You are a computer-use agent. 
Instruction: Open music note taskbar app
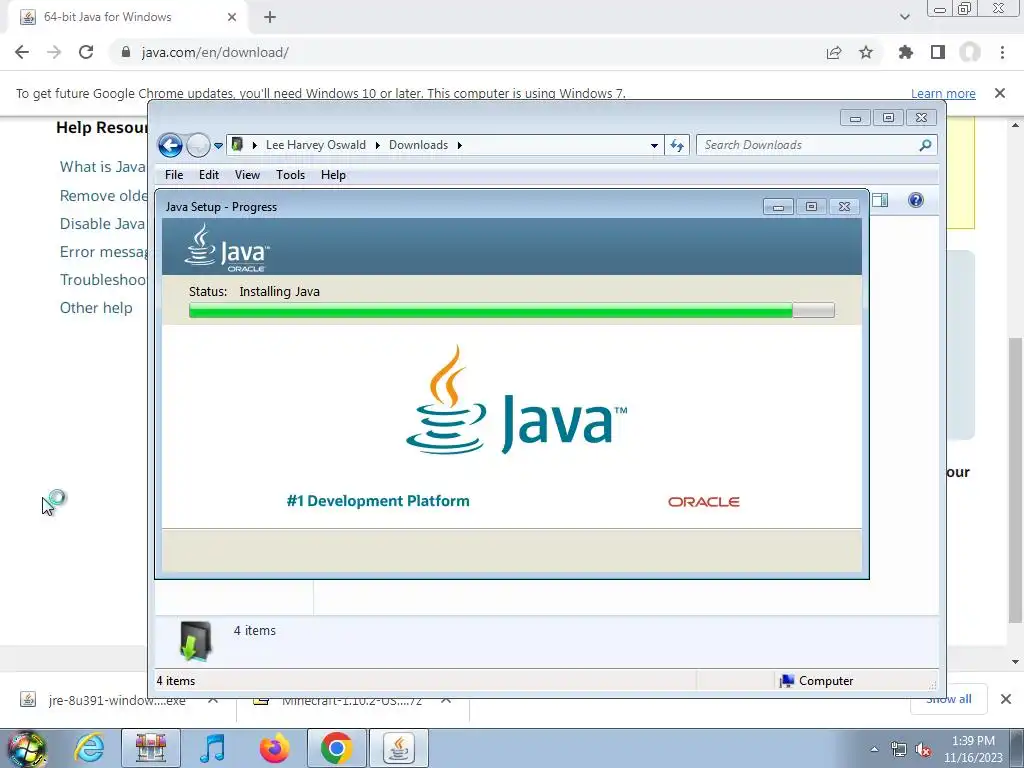pyautogui.click(x=212, y=748)
